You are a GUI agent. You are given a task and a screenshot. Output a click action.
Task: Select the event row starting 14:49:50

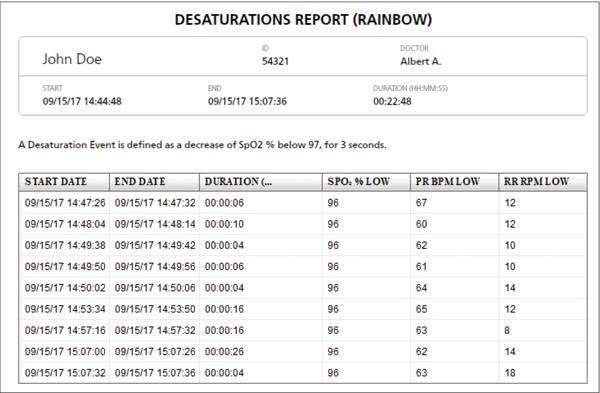(303, 267)
